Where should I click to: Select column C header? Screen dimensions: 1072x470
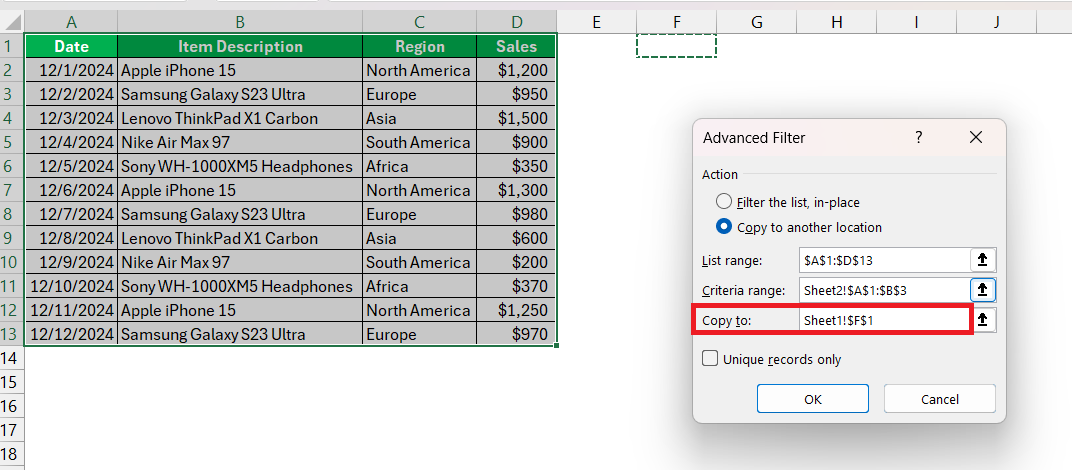click(420, 23)
